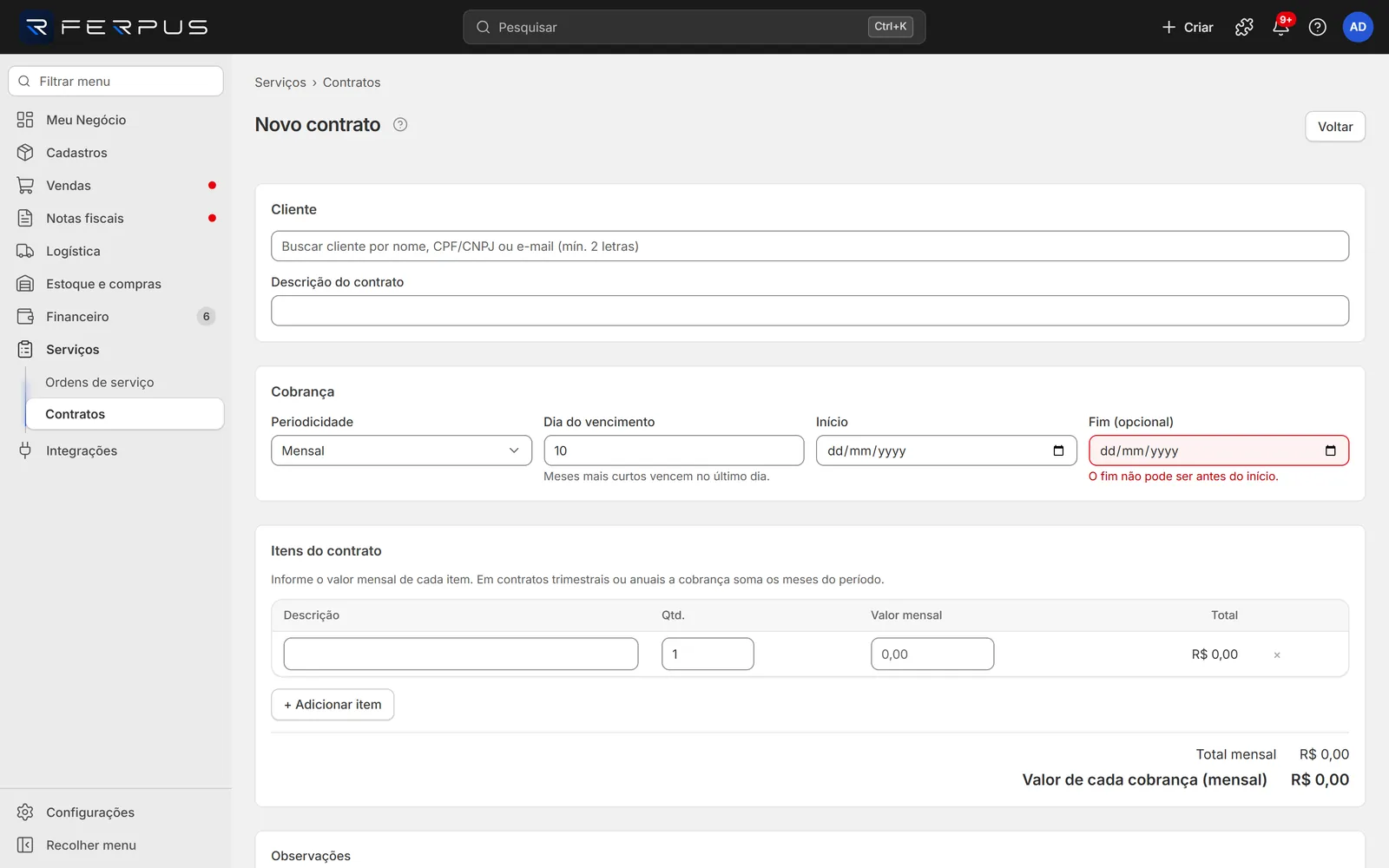Screen dimensions: 1389x868
Task: Open the notifications bell
Action: (1280, 27)
